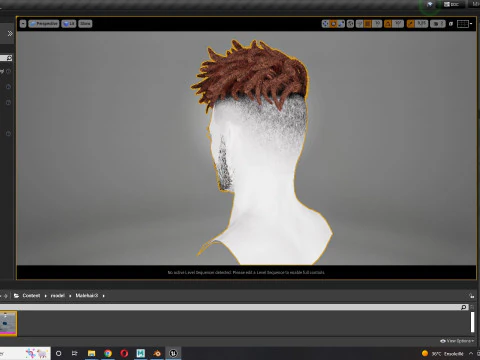Open the Perspective view mode menu
The image size is (480, 360).
pyautogui.click(x=44, y=24)
